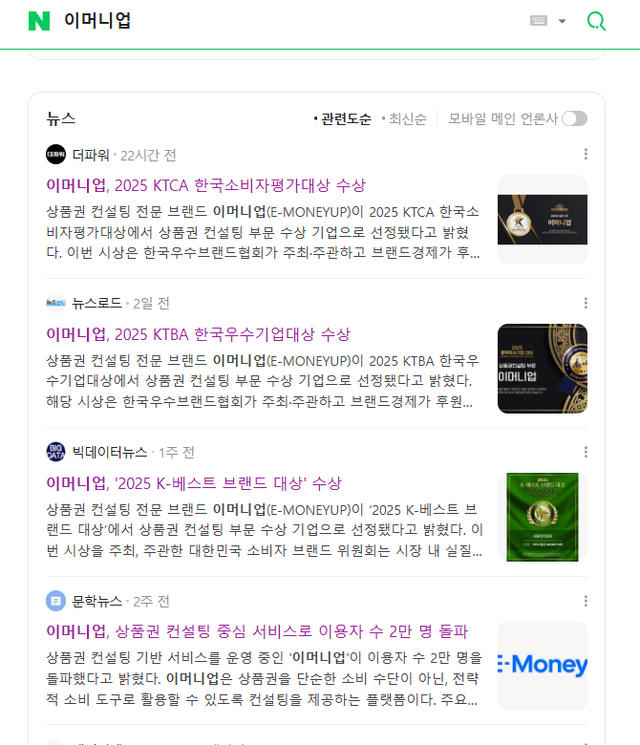Open more options for 문학뉴스 article
Screen dimensions: 640x745
(585, 601)
